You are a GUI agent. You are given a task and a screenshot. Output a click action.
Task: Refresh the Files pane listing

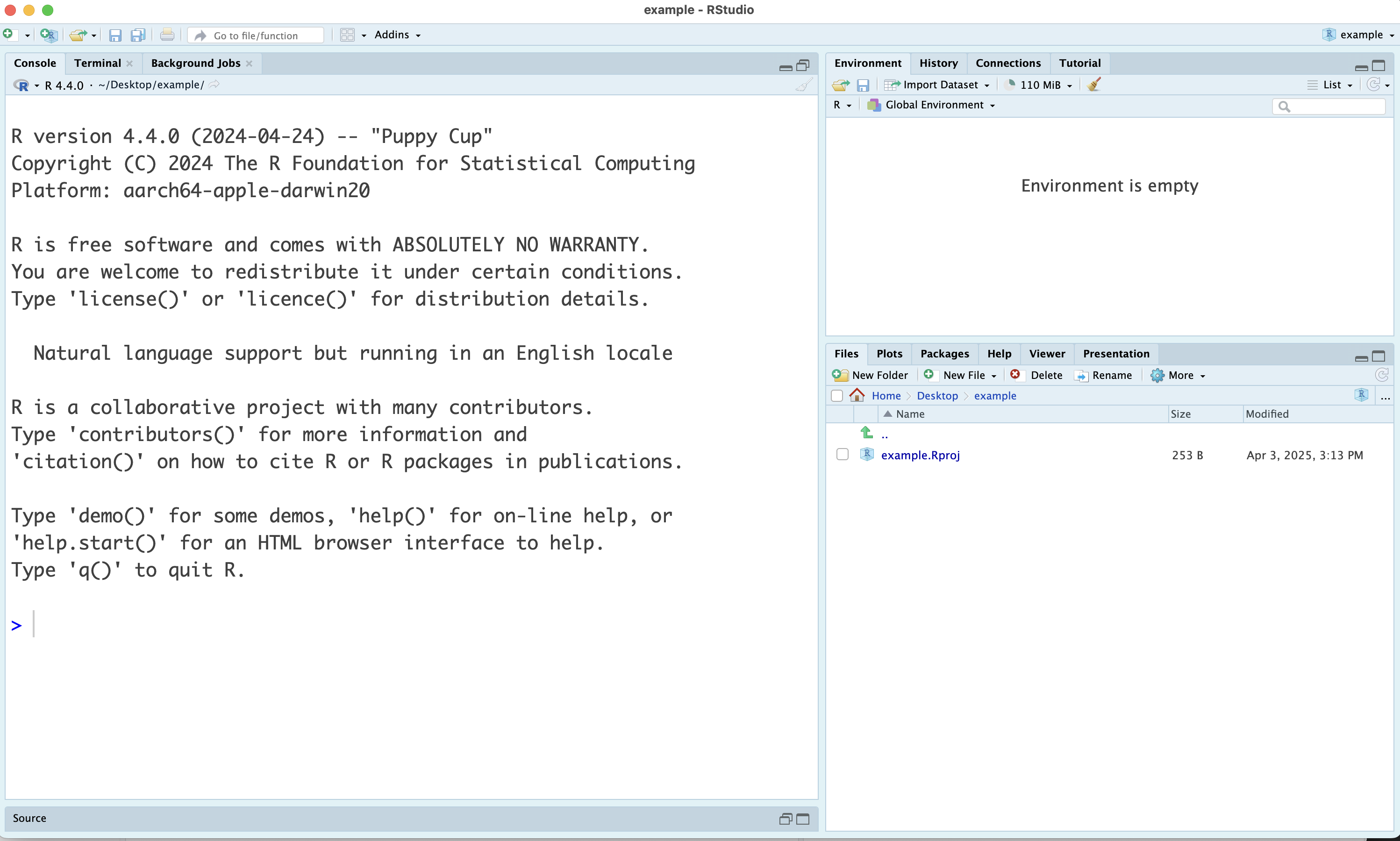[x=1382, y=375]
